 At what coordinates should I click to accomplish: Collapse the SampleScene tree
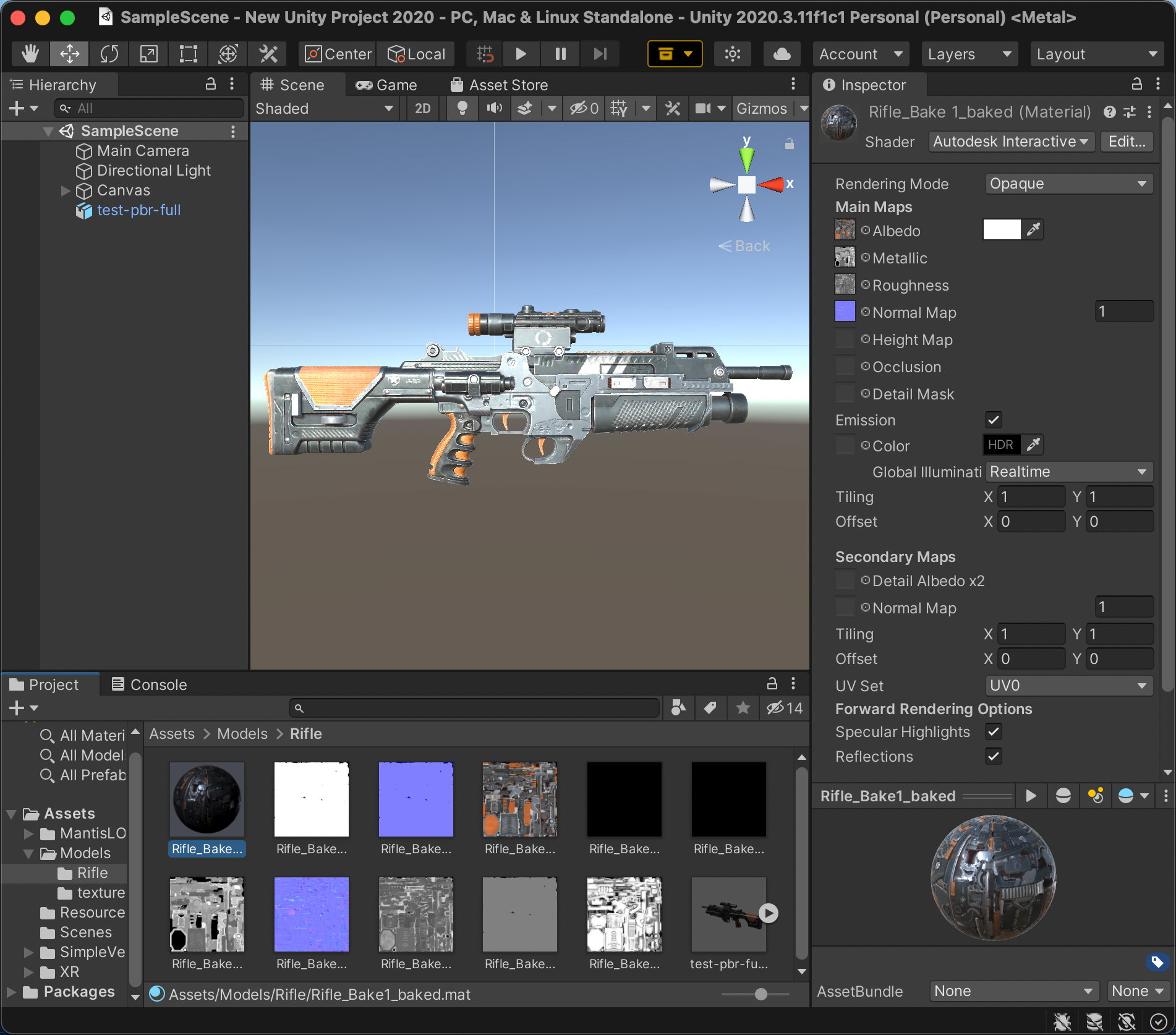(48, 131)
